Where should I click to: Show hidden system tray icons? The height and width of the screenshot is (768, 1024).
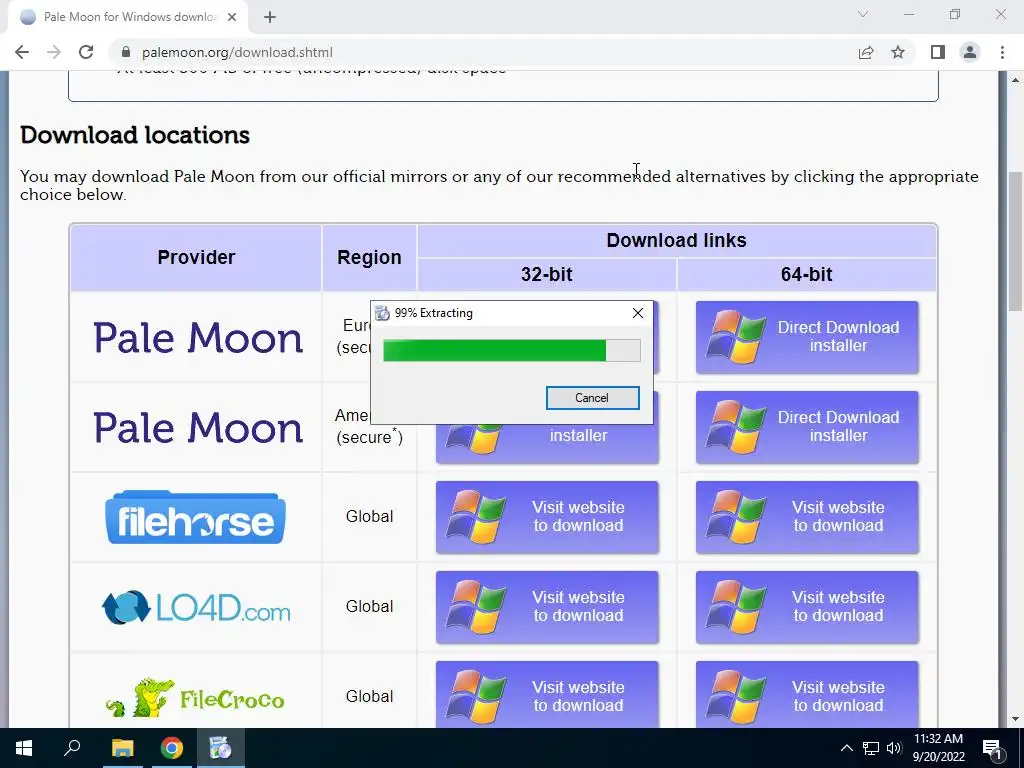pyautogui.click(x=846, y=748)
